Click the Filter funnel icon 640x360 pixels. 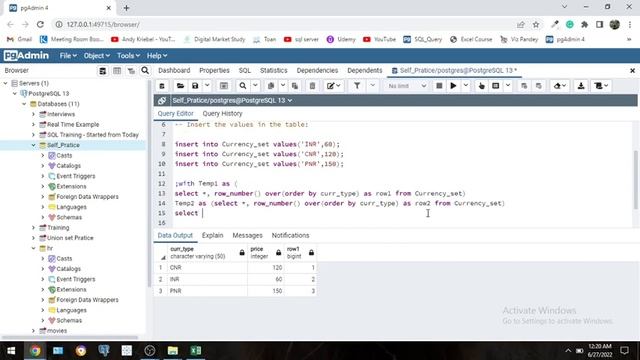(x=357, y=86)
